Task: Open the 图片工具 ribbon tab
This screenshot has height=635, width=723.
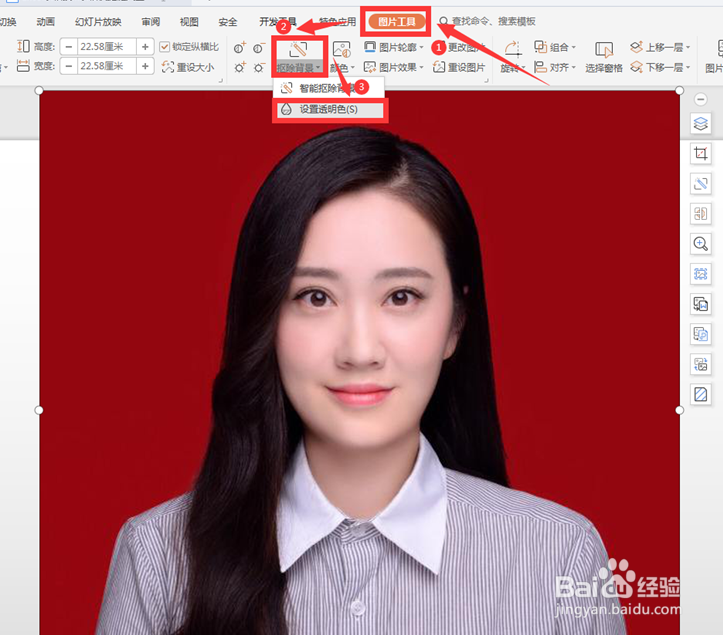Action: tap(397, 21)
